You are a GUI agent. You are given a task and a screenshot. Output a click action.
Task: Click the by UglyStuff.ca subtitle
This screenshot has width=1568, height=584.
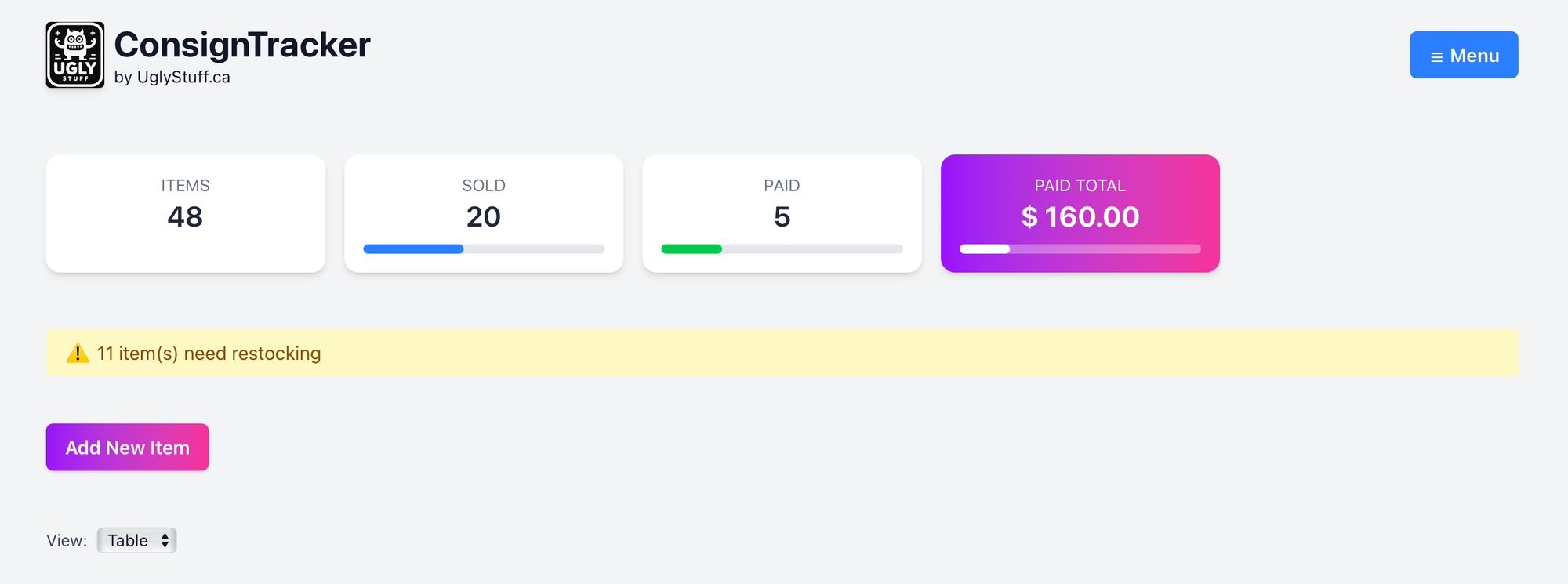click(x=172, y=77)
